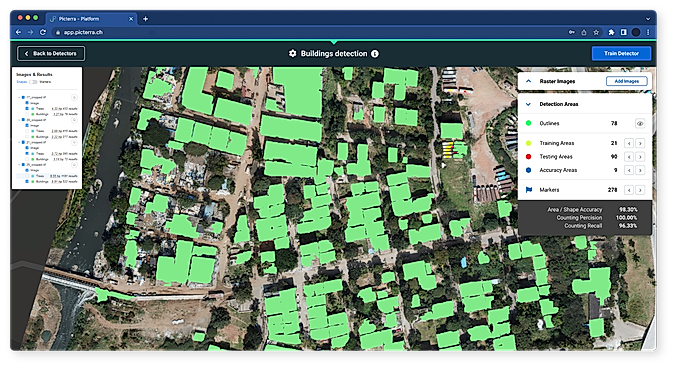The width and height of the screenshot is (674, 368).
Task: Select the Picterra - Platform browser tab
Action: pyautogui.click(x=92, y=19)
